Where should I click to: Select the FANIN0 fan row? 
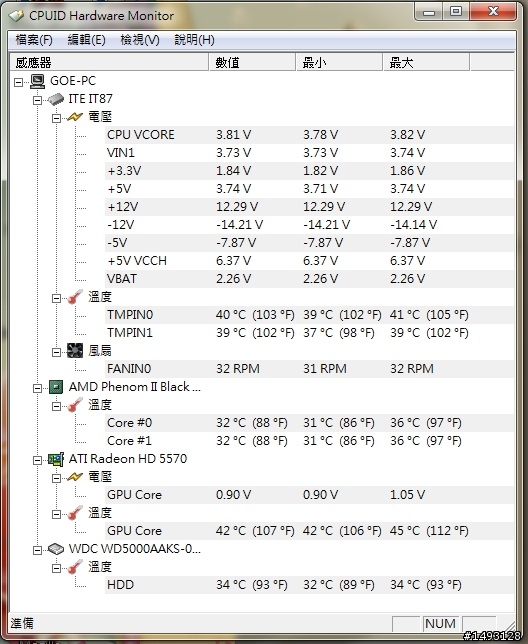coord(309,369)
